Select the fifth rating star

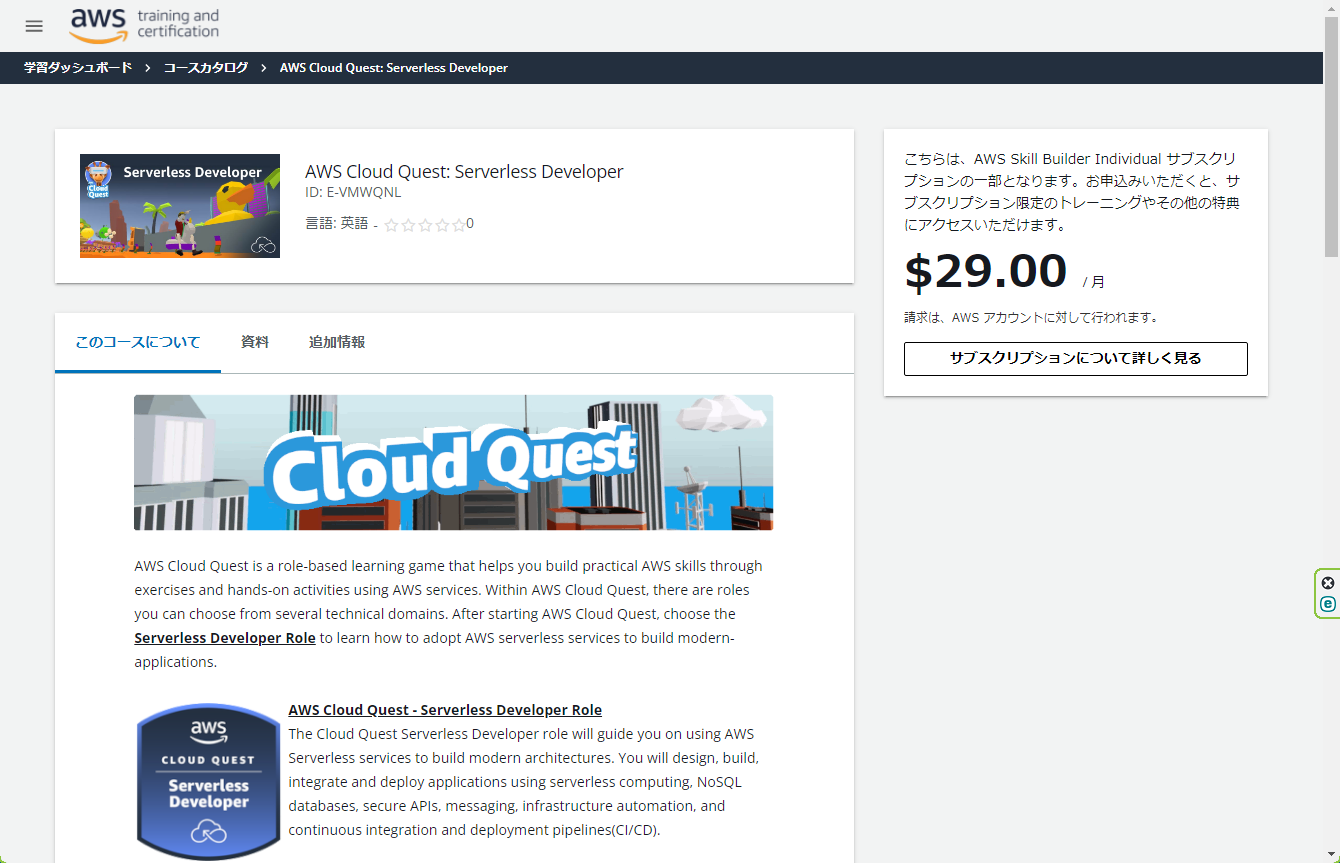tap(458, 224)
